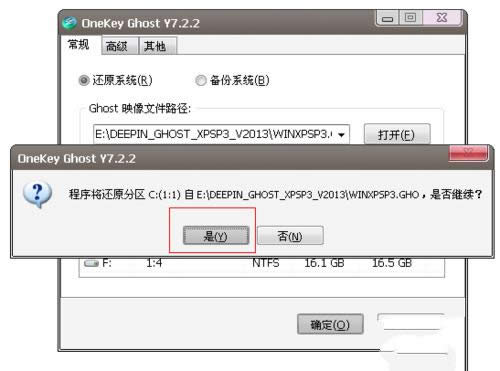This screenshot has width=500, height=371.
Task: Click the OneKey Ghost app icon in title bar
Action: pyautogui.click(x=69, y=23)
